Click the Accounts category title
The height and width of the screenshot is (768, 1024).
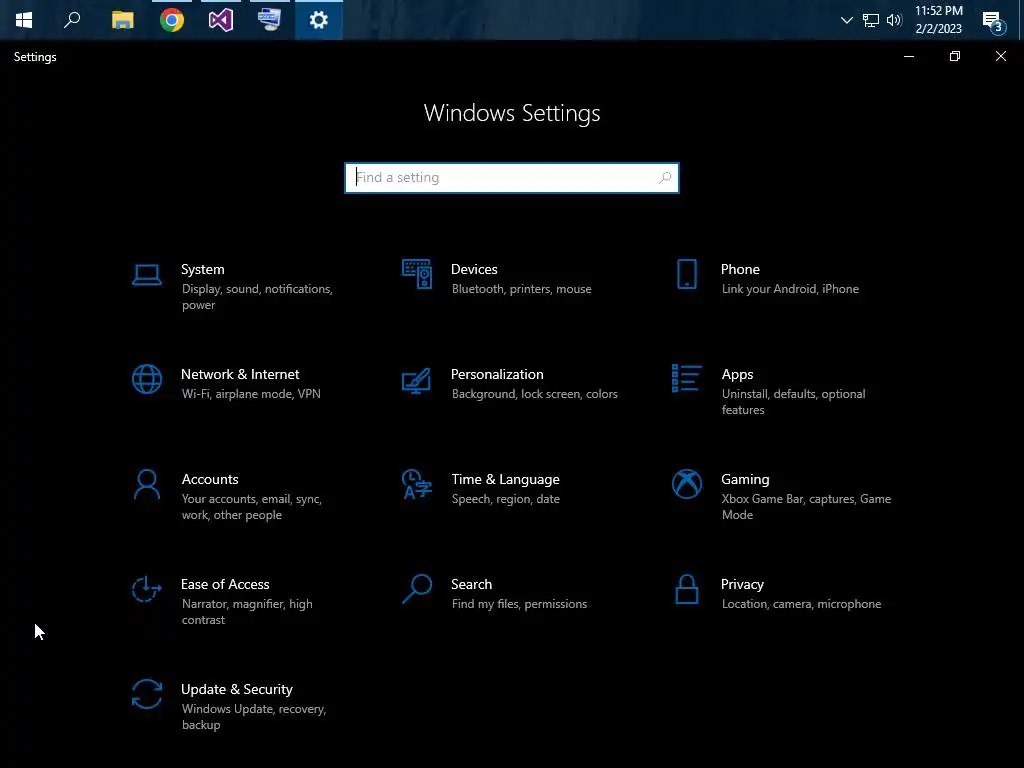[210, 479]
